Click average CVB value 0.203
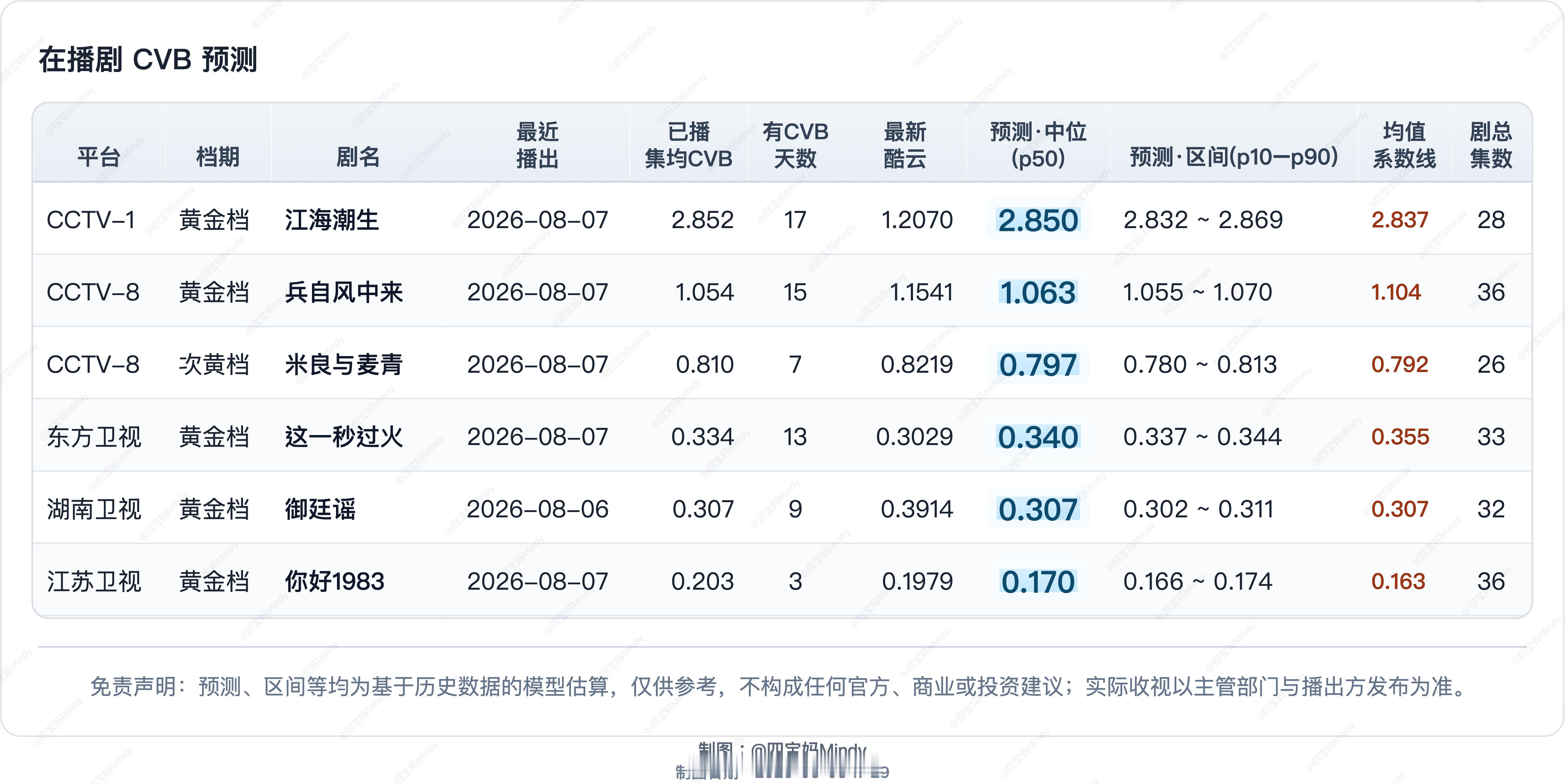Screen dimensions: 1565x784 pos(702,581)
